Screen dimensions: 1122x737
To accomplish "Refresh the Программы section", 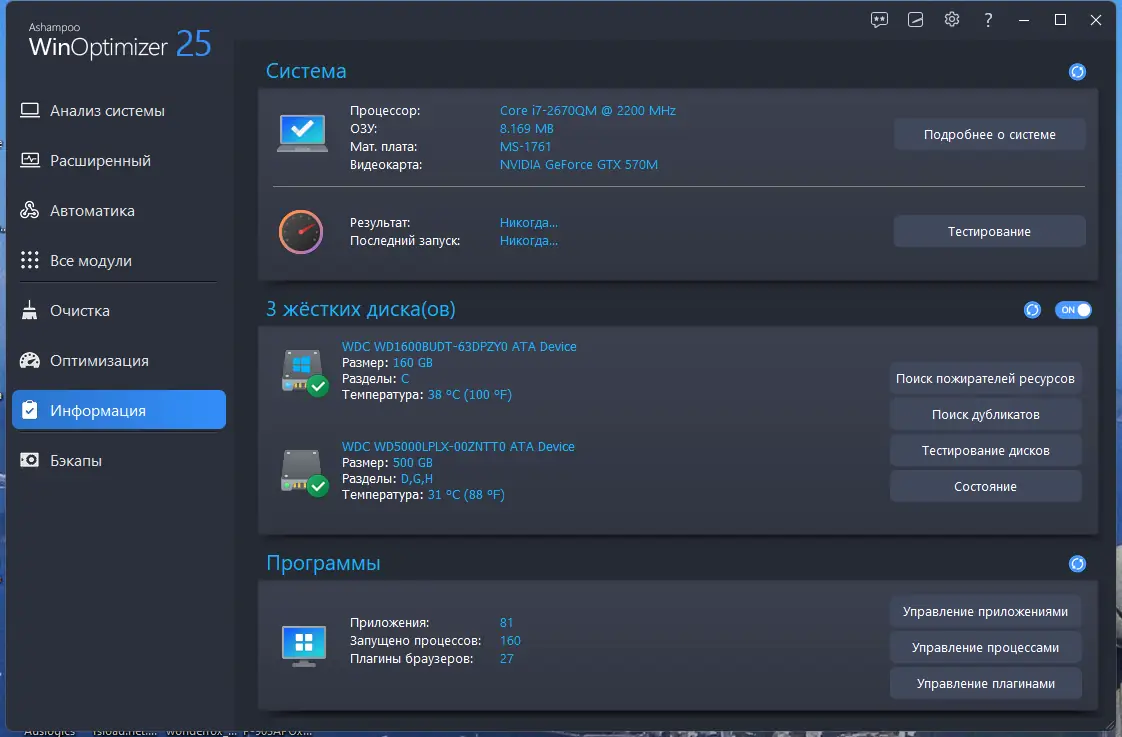I will [x=1077, y=564].
